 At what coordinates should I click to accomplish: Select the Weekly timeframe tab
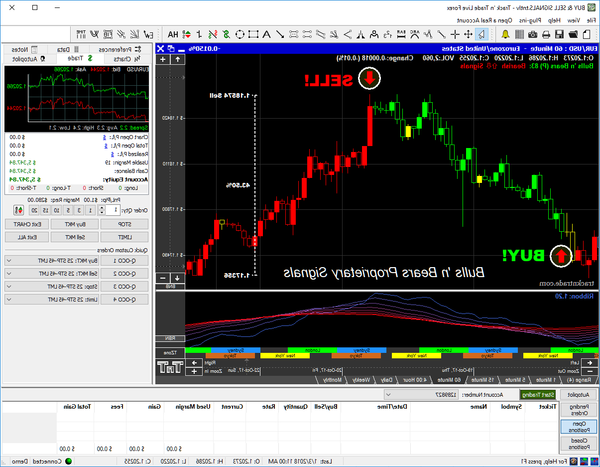coord(360,380)
